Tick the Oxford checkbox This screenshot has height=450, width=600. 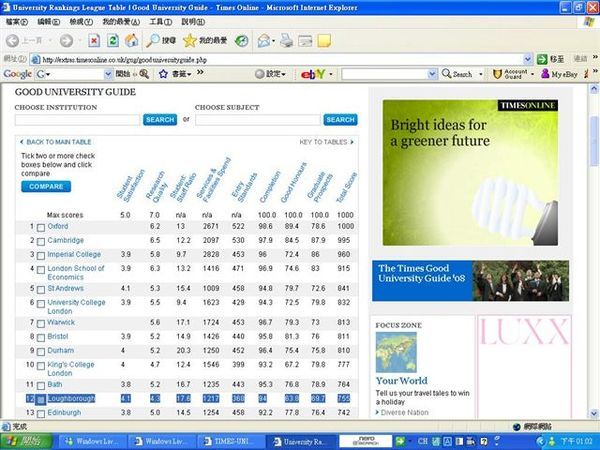pos(41,228)
